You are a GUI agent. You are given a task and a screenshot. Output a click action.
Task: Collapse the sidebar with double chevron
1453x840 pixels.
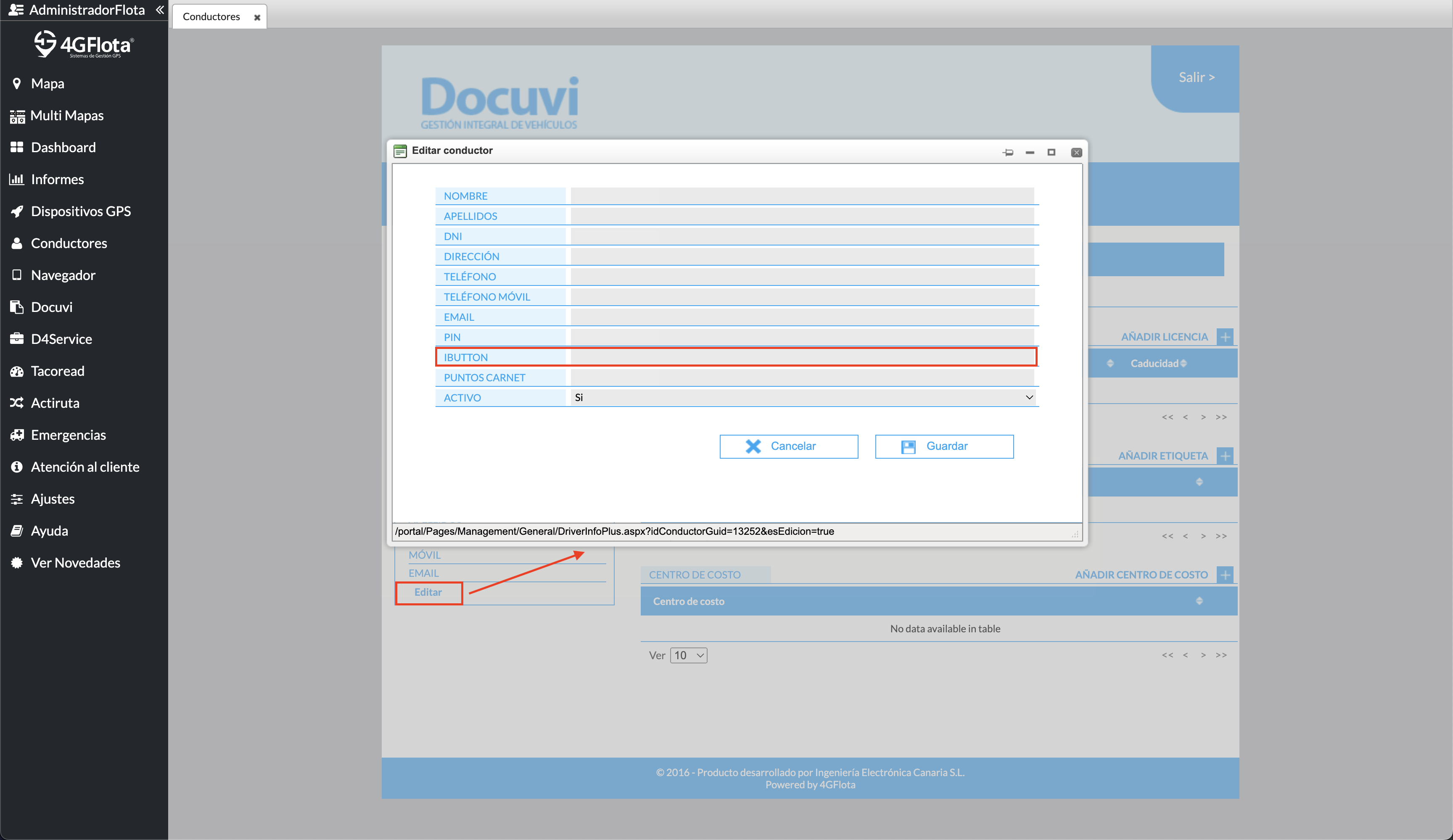[x=160, y=10]
